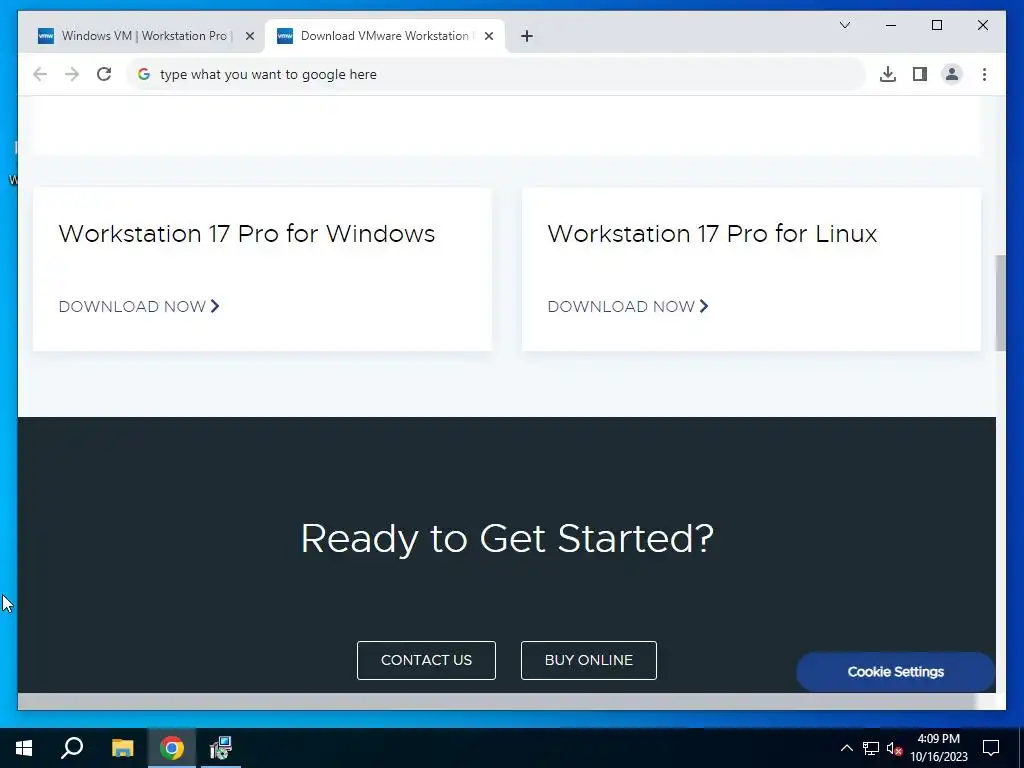Open Cookie Settings
The image size is (1024, 768).
(x=895, y=671)
